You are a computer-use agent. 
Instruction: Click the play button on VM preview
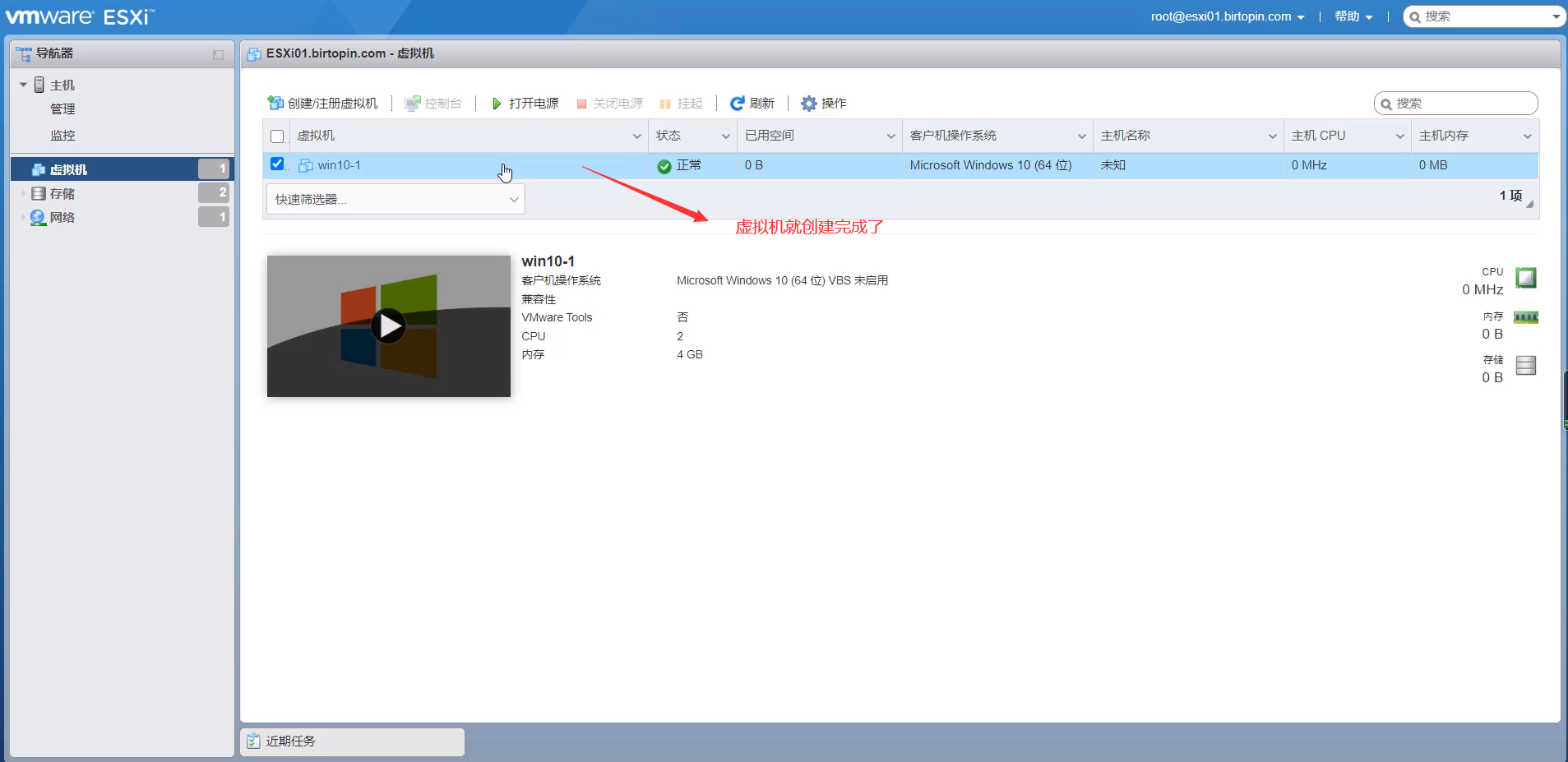388,326
